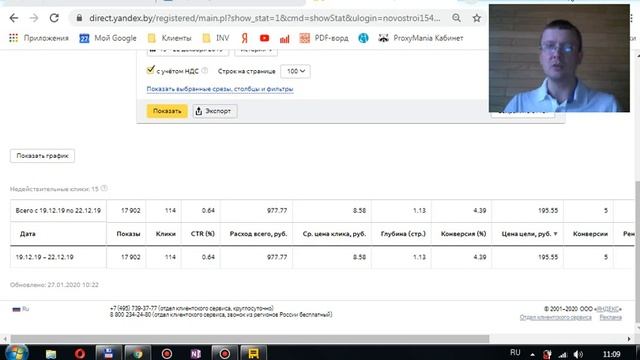Click the browser forward arrow
This screenshot has height=360, width=640.
pyautogui.click(x=34, y=18)
